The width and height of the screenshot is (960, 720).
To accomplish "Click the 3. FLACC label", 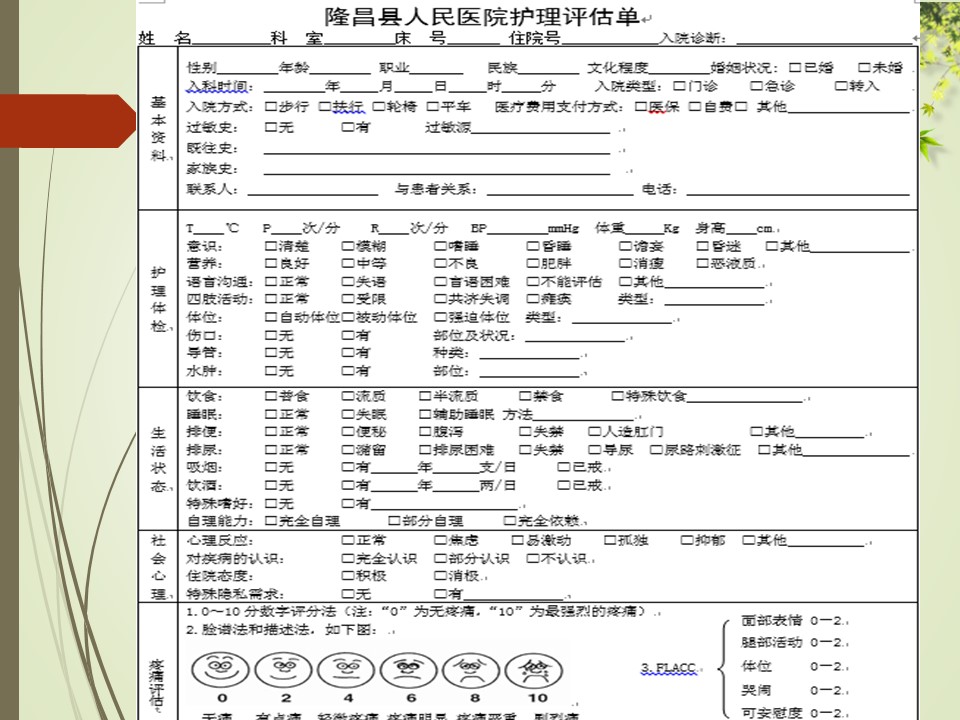I will [669, 668].
